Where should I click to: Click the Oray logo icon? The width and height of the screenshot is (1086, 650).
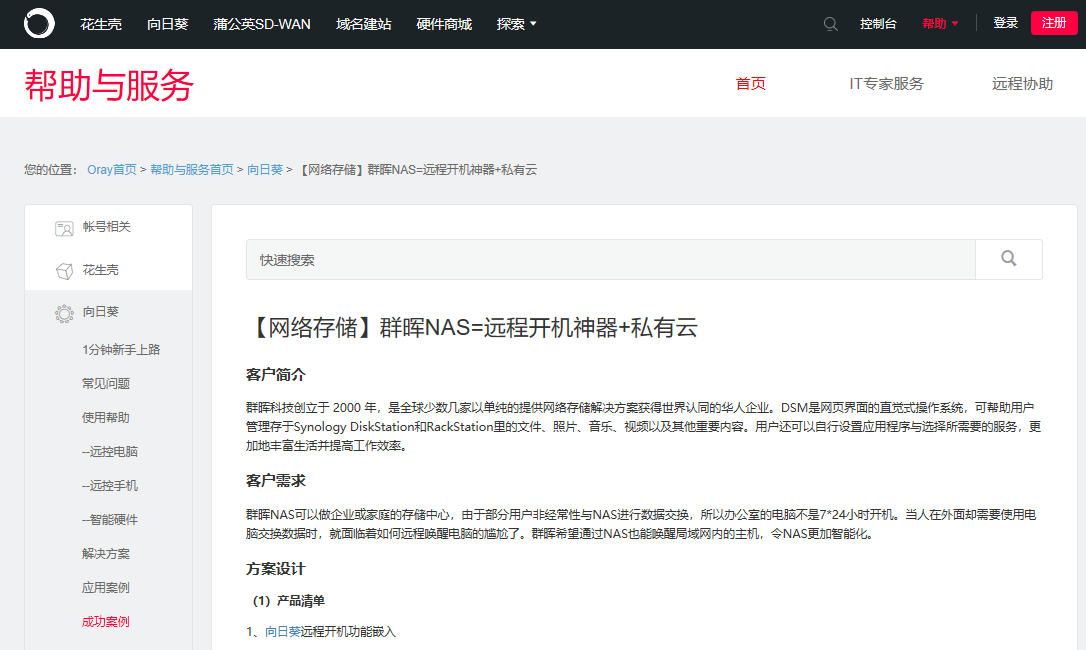click(x=39, y=24)
